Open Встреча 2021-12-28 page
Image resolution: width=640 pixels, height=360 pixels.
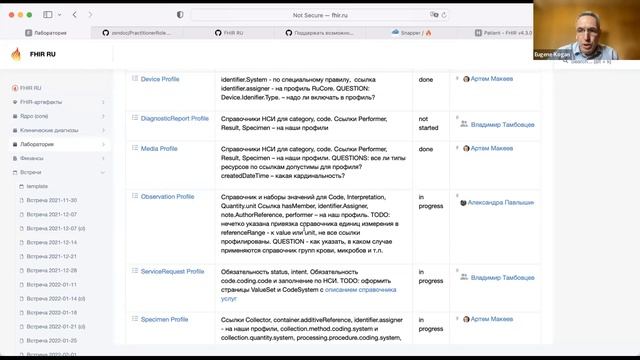tap(51, 270)
